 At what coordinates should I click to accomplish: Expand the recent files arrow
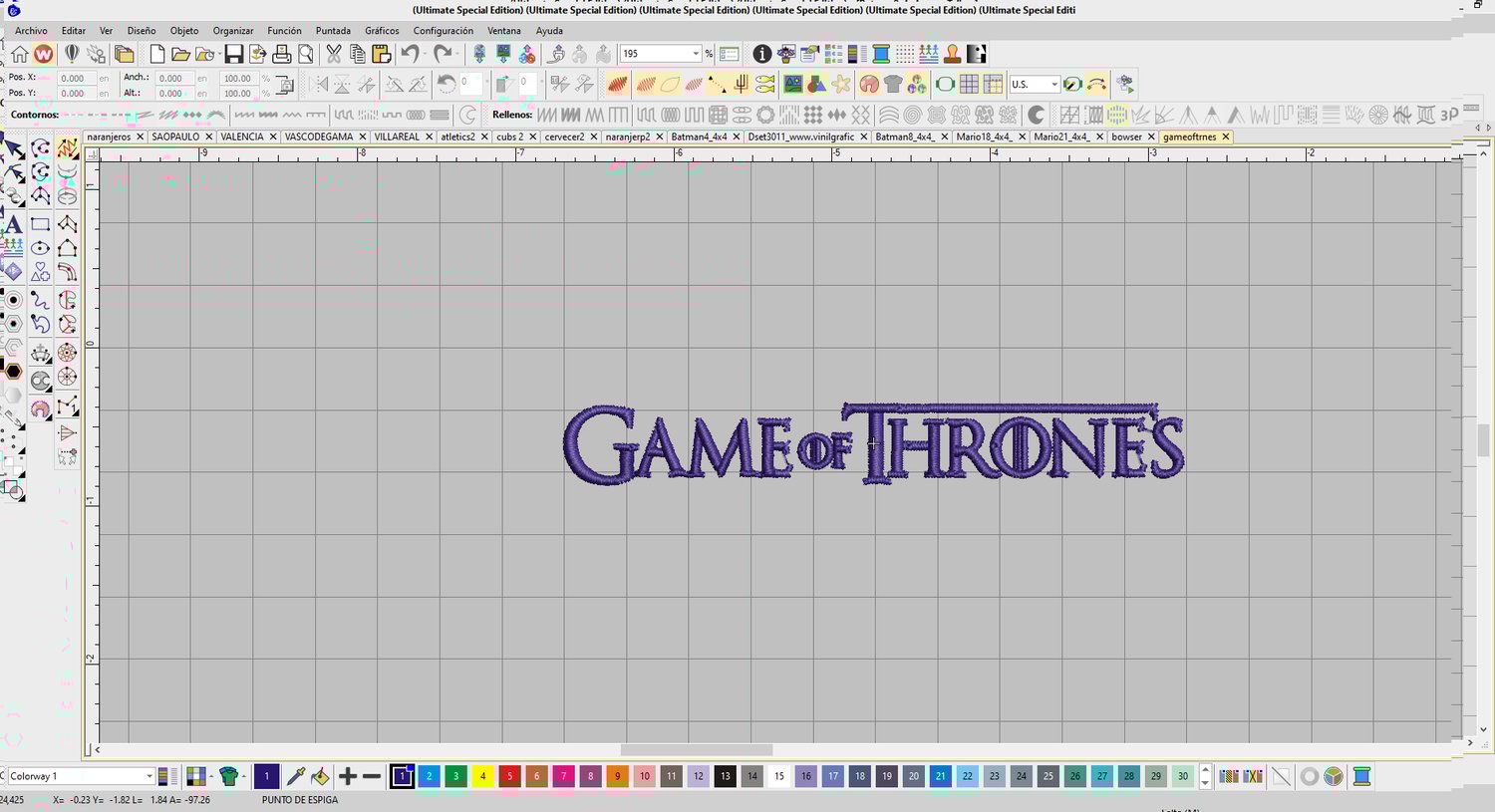[219, 54]
